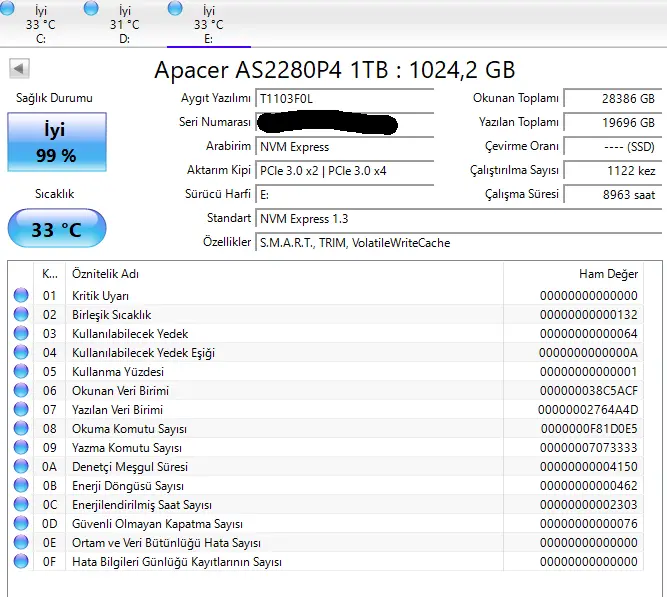Viewport: 667px width, 597px height.
Task: Click the blue status orb for E: drive
Action: [175, 8]
